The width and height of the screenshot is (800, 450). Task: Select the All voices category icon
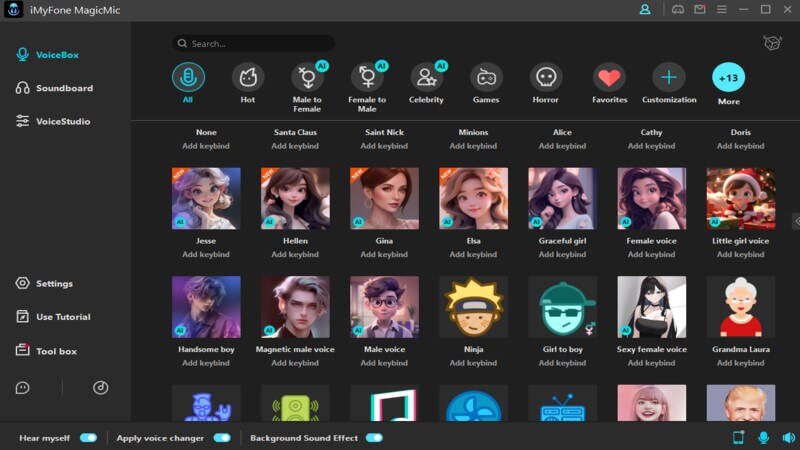[188, 77]
